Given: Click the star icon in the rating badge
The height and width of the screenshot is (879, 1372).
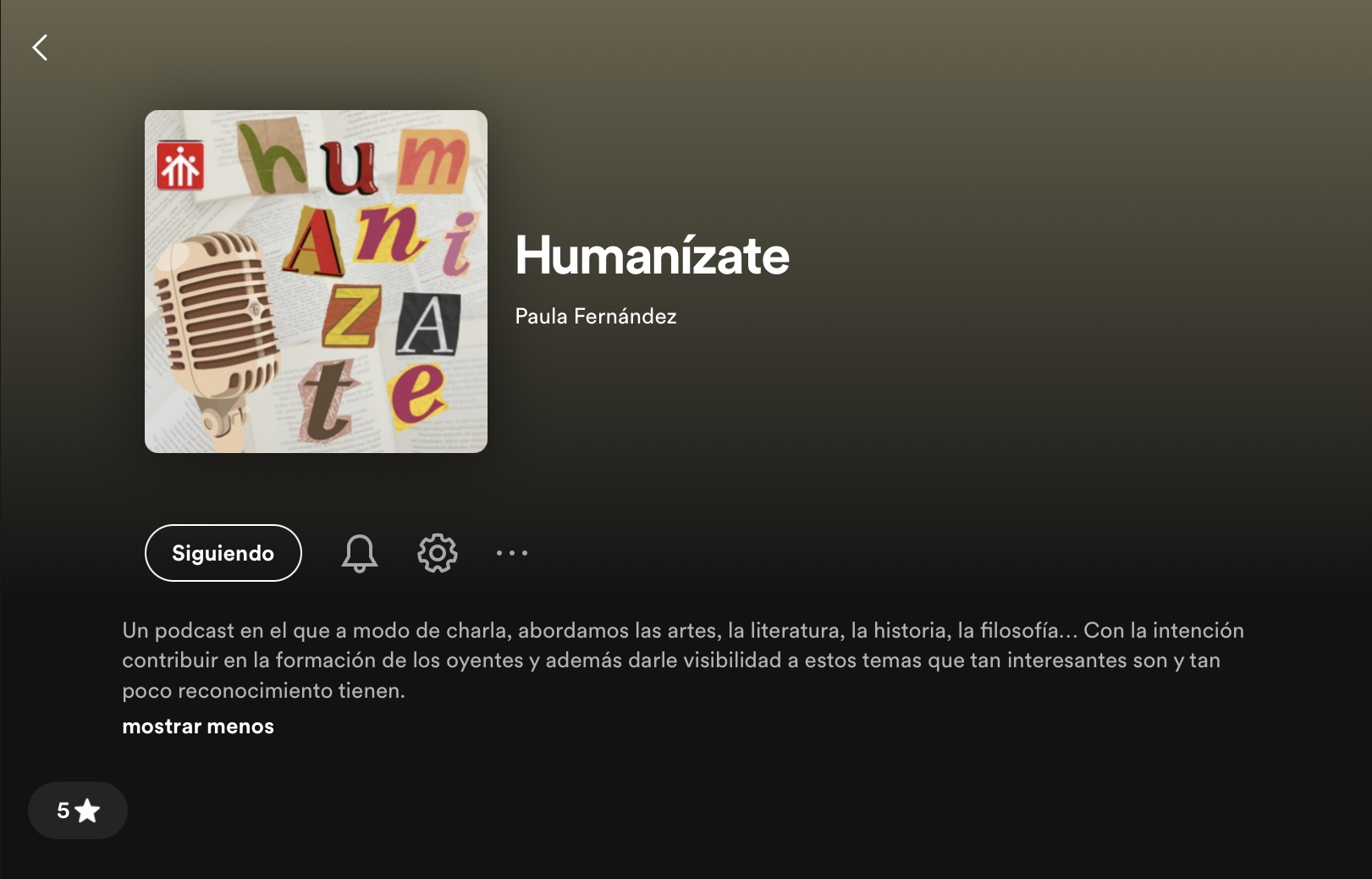Looking at the screenshot, I should (x=87, y=810).
